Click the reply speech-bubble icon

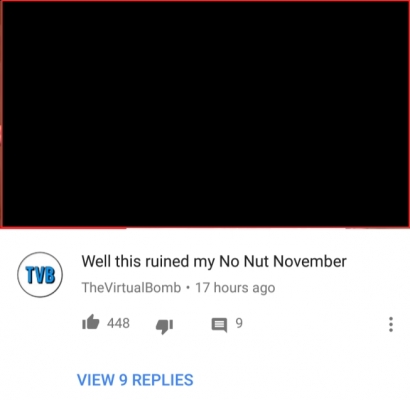click(x=219, y=325)
